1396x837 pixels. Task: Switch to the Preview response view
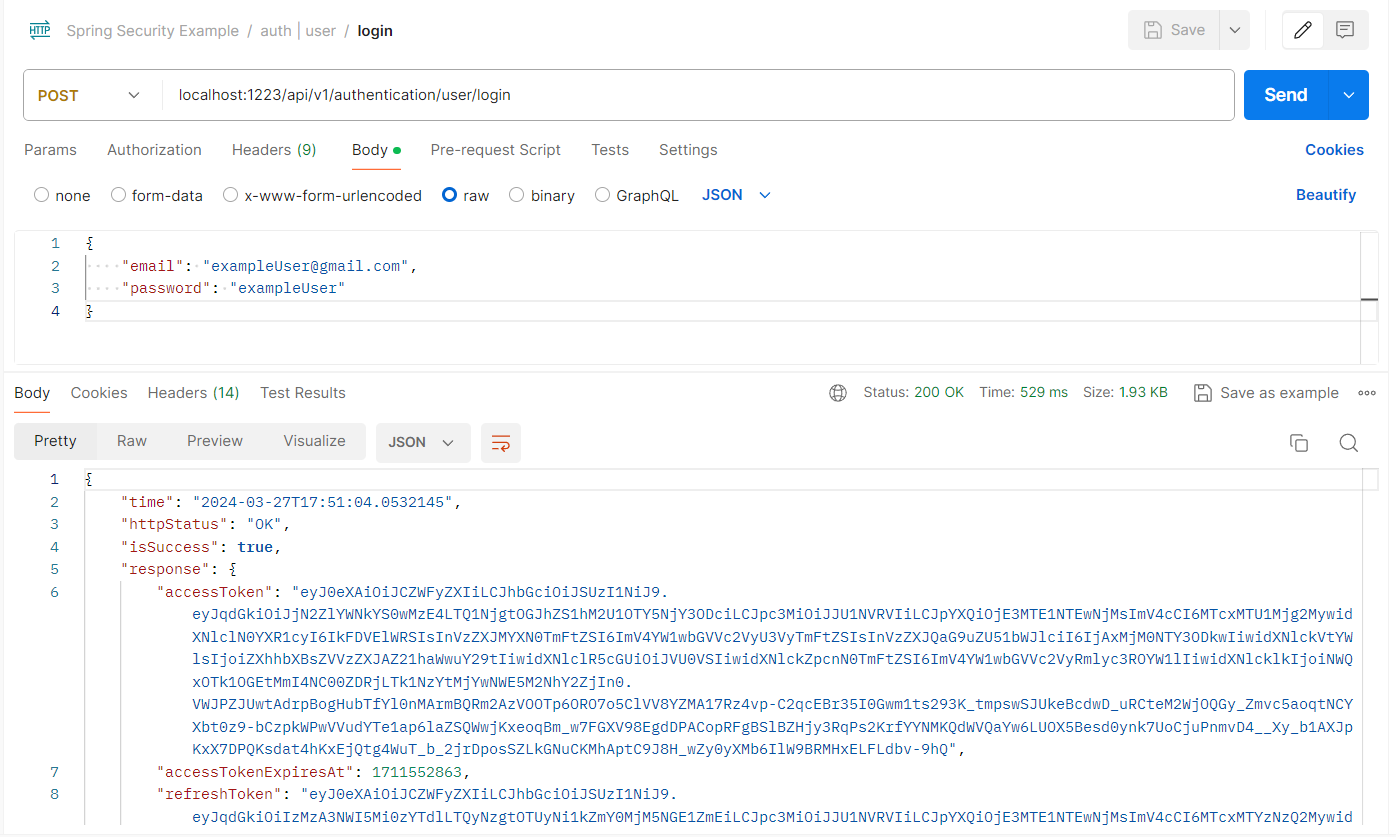(x=215, y=441)
